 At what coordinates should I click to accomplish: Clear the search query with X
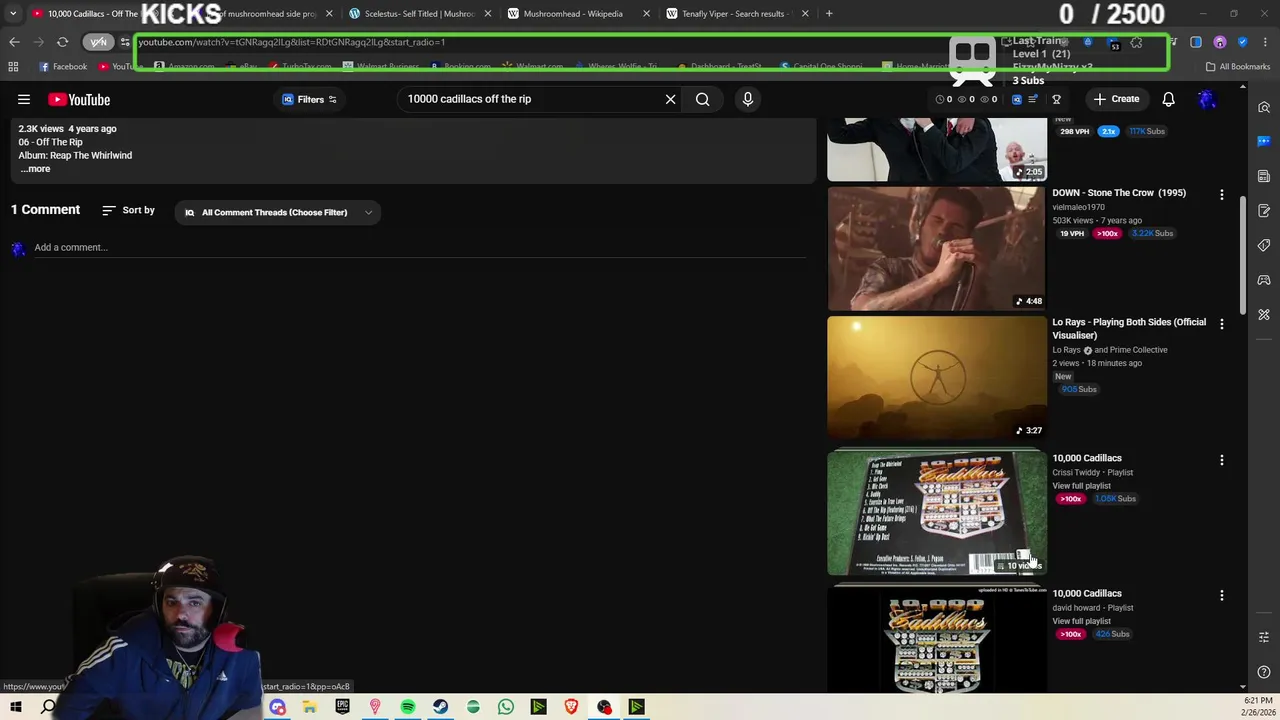pyautogui.click(x=670, y=99)
